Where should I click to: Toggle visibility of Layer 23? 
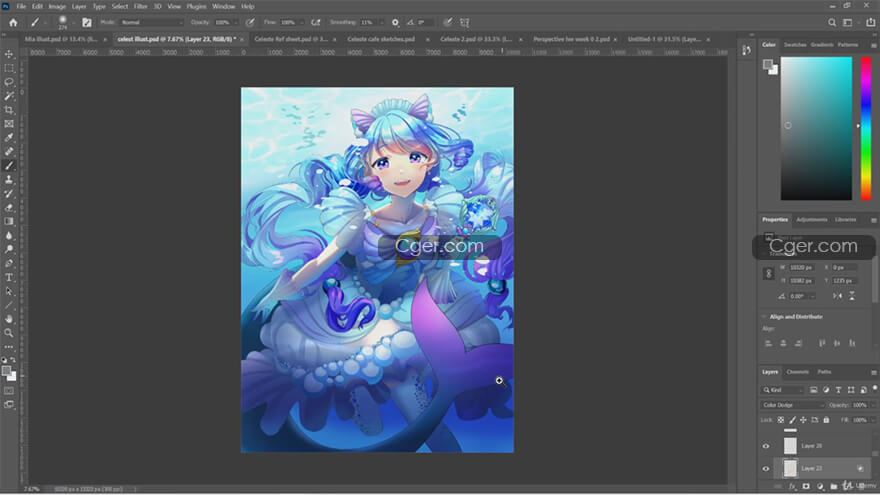[766, 469]
